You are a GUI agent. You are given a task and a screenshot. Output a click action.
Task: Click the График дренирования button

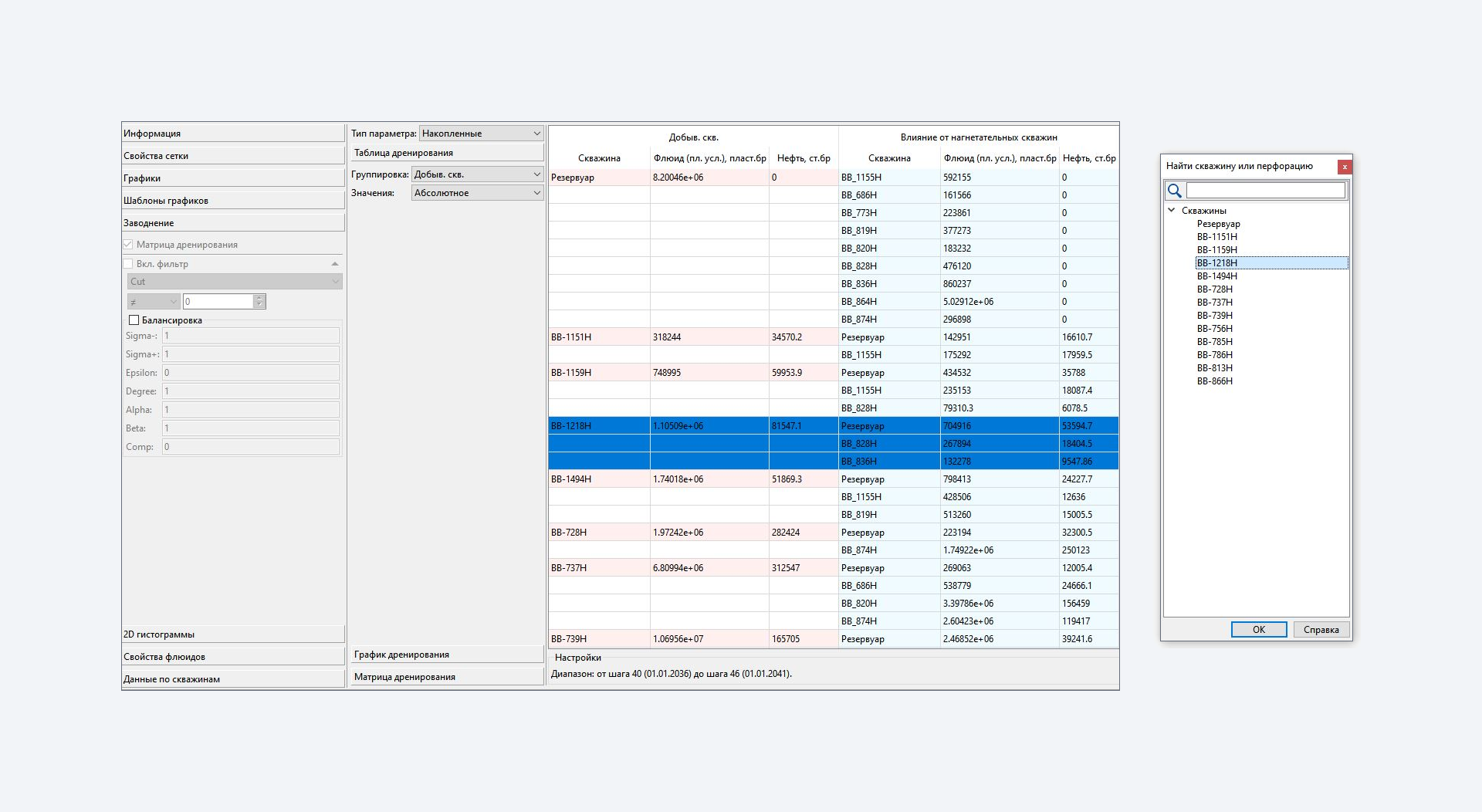point(447,655)
